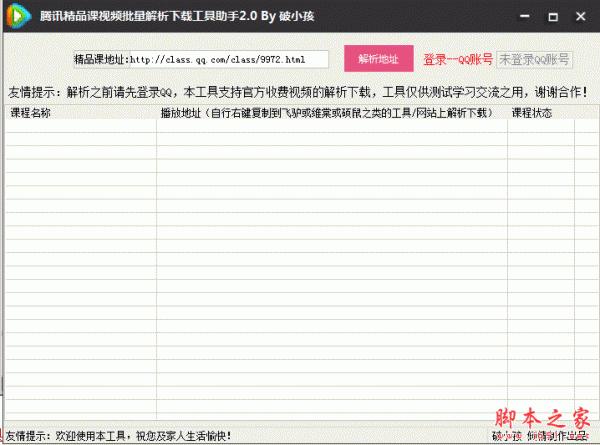Click the 欢迎使用本工具 status bar message
Viewport: 600px width, 445px height.
[x=118, y=436]
